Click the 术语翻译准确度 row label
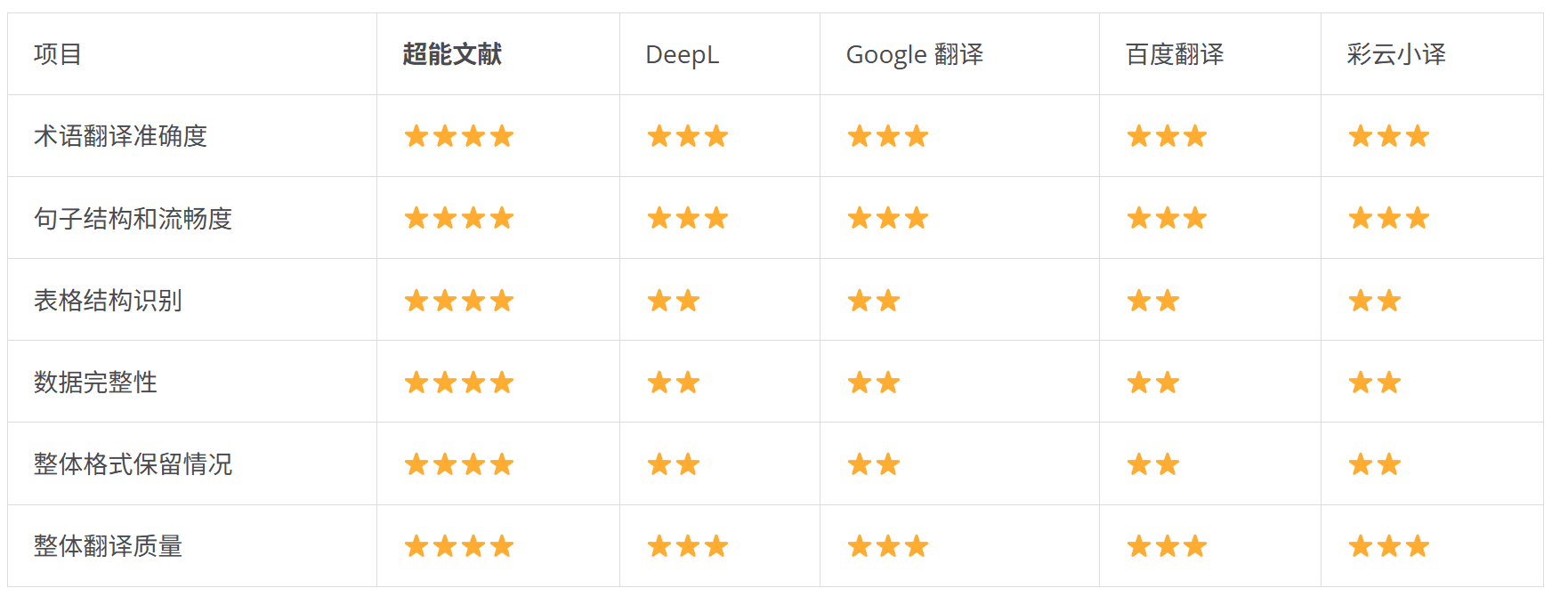 120,136
